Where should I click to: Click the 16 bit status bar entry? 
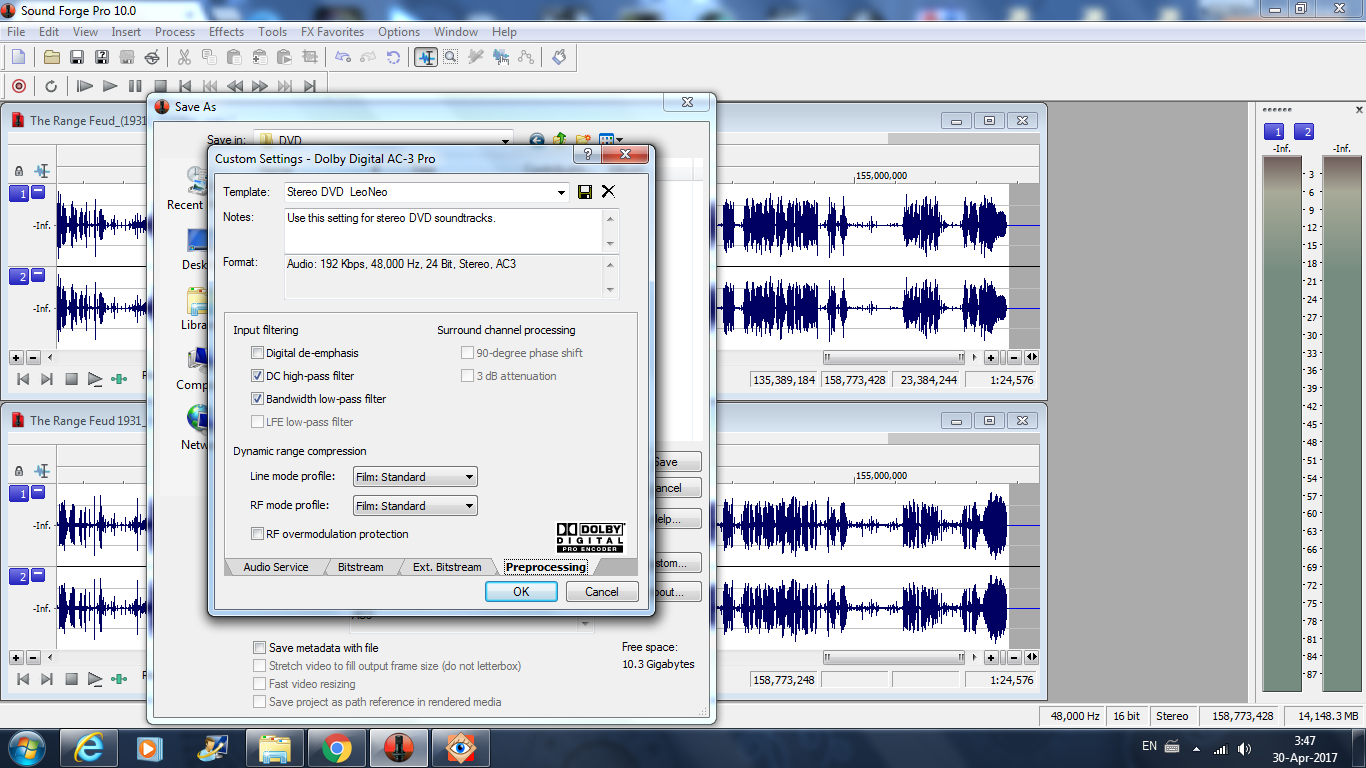click(1127, 716)
